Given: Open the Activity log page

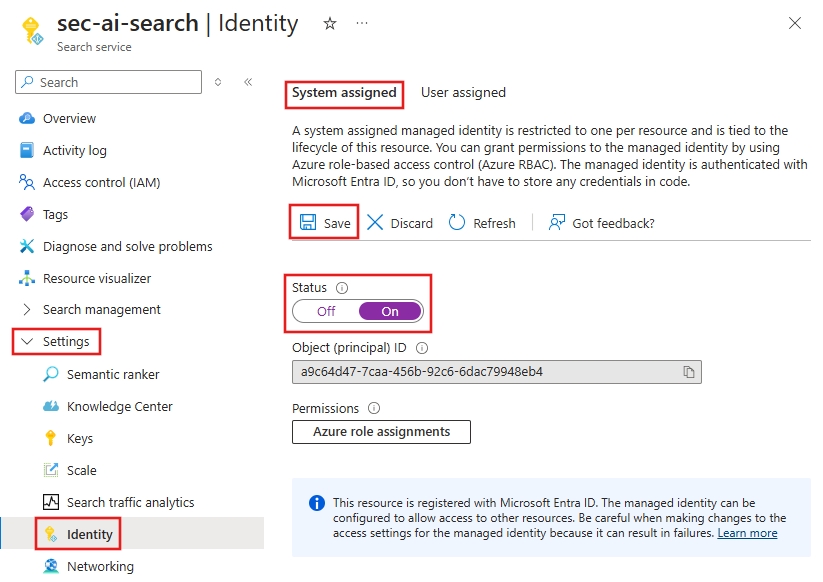Looking at the screenshot, I should pyautogui.click(x=75, y=151).
